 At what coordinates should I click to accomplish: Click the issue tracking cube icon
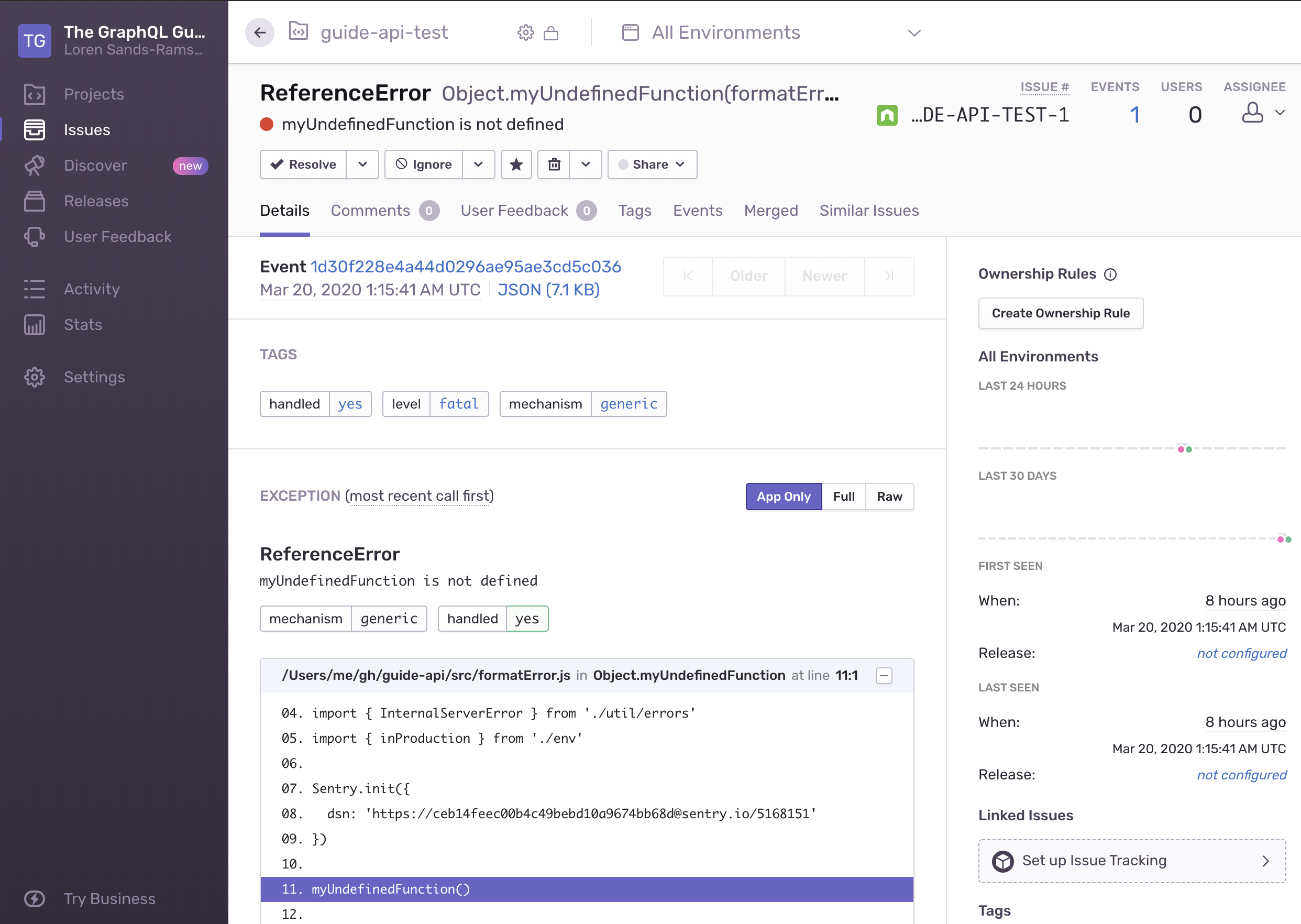click(x=1003, y=861)
